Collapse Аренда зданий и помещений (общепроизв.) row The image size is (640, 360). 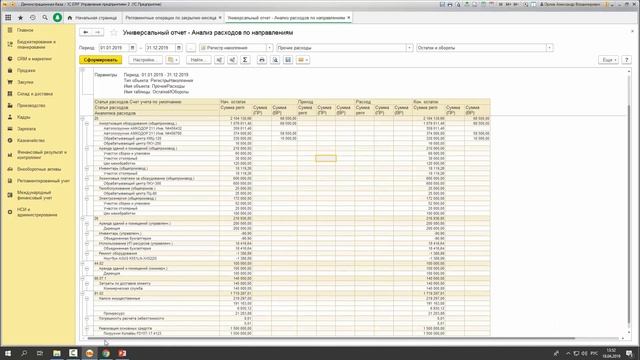tap(87, 149)
